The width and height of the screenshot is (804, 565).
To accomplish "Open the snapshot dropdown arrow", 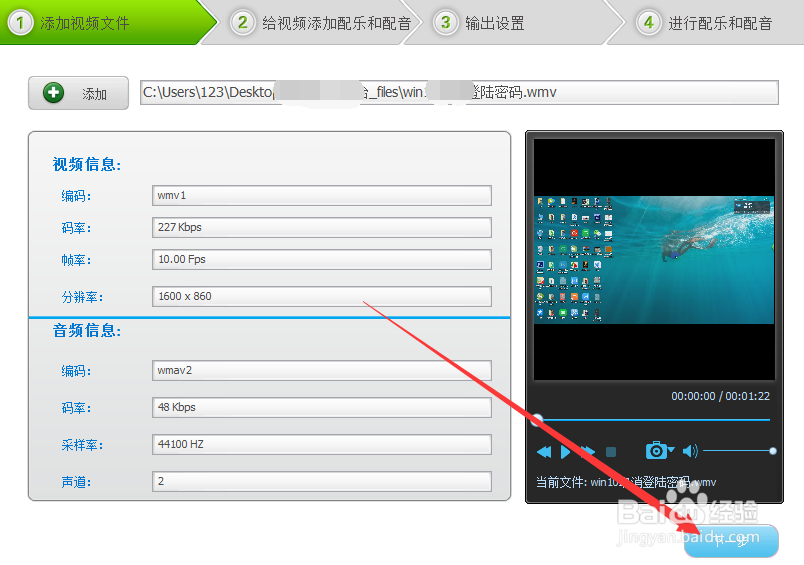I will point(671,449).
